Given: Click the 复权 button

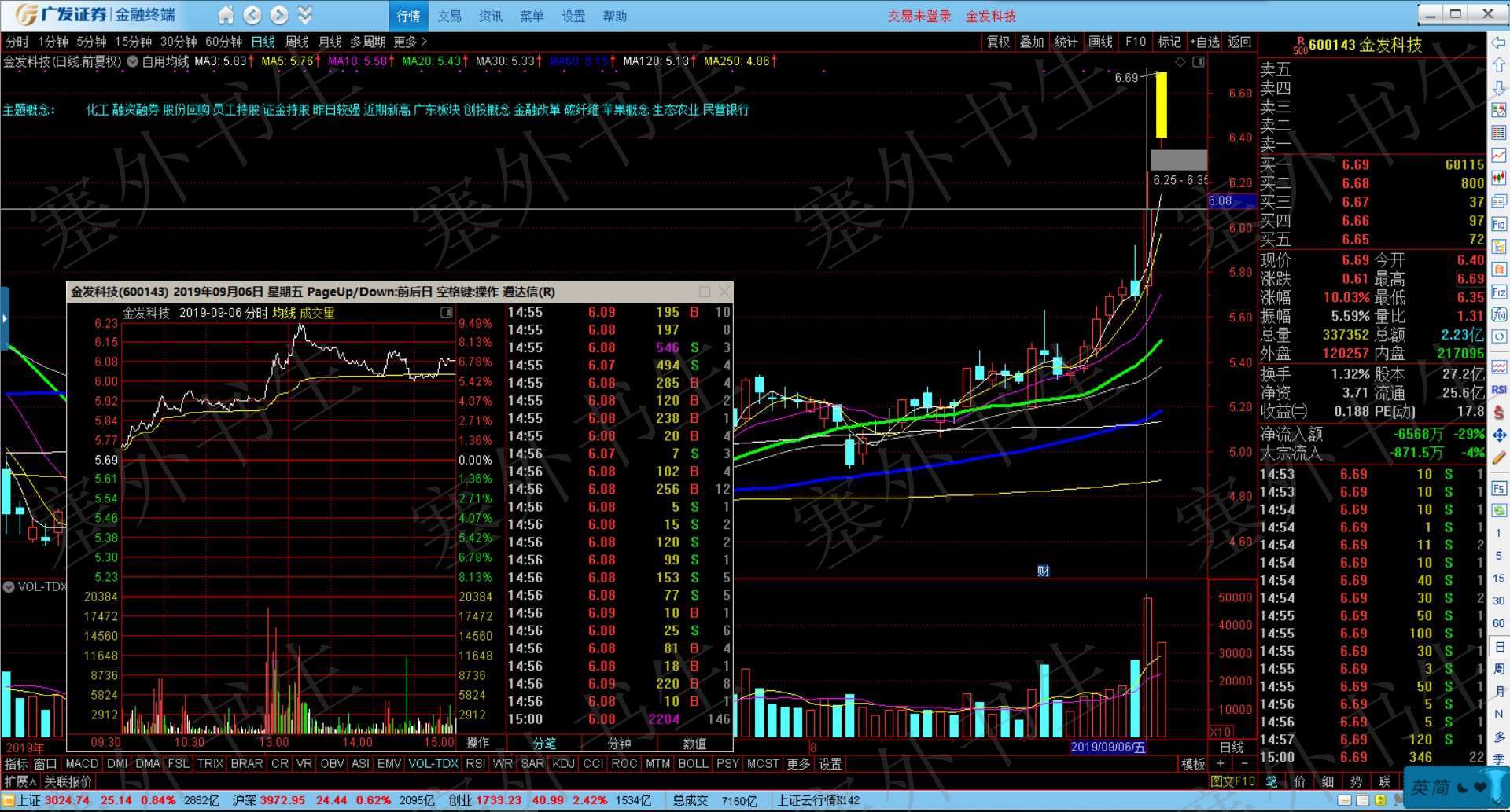Looking at the screenshot, I should click(998, 42).
